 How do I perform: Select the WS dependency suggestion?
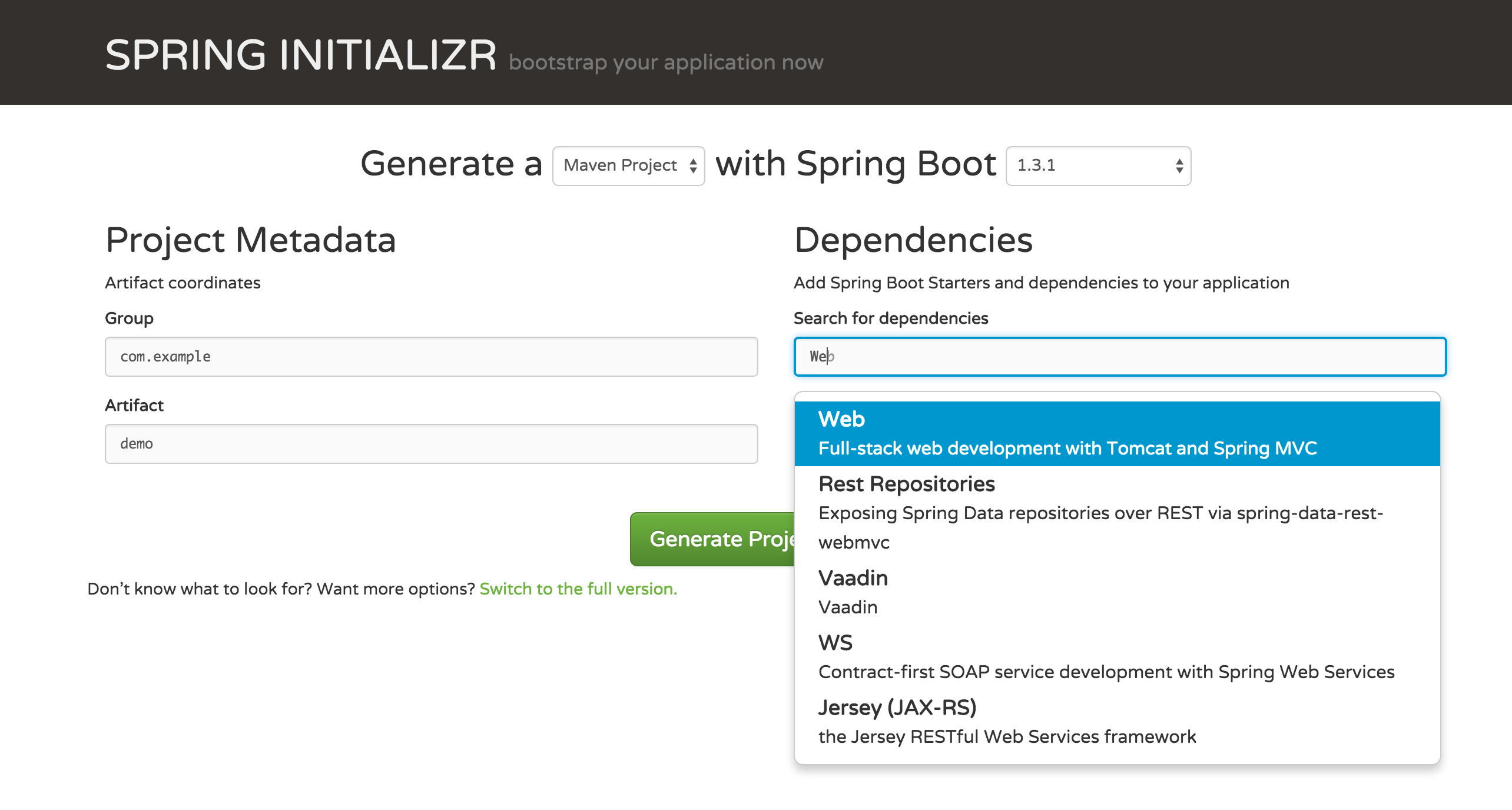835,643
